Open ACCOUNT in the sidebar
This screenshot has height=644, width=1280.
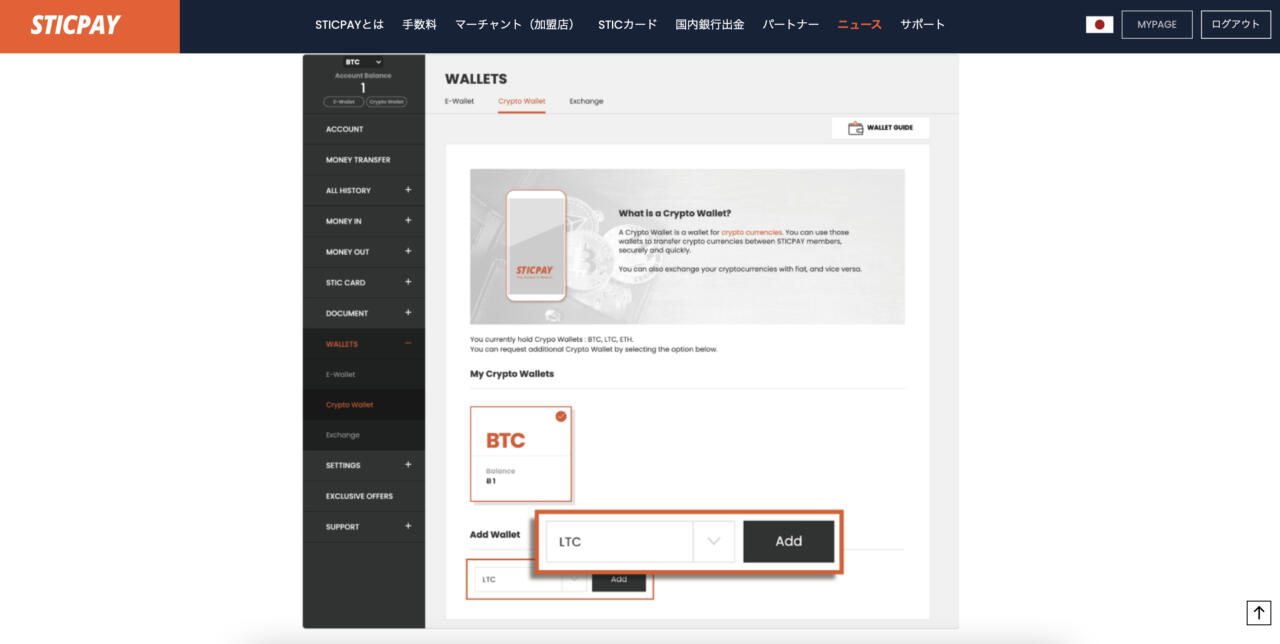[364, 129]
